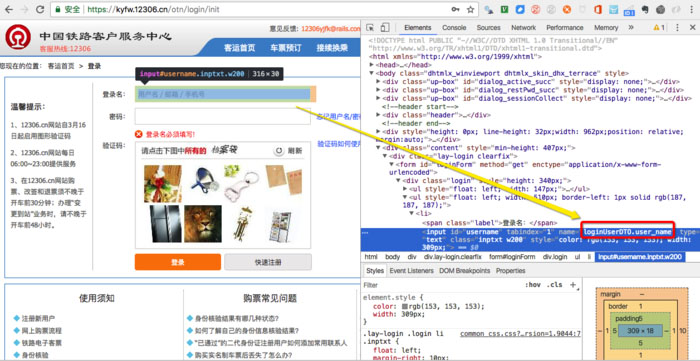The image size is (700, 361).
Task: Click the 快速注册 button
Action: click(268, 262)
